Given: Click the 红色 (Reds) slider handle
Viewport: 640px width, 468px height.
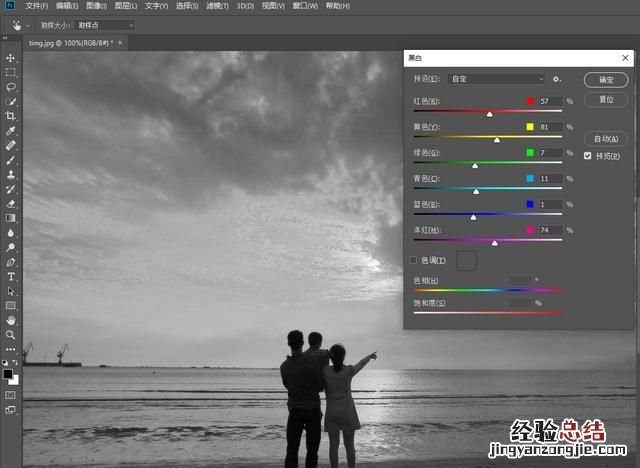Looking at the screenshot, I should point(489,114).
